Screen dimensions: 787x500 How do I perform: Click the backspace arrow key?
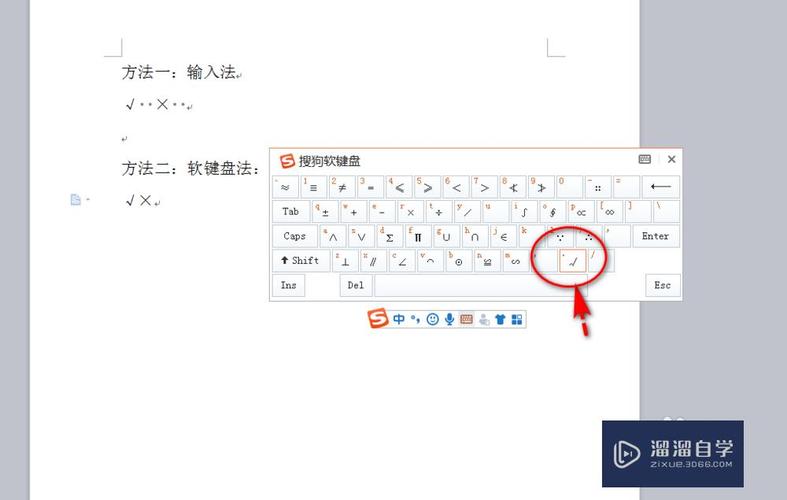[x=661, y=187]
